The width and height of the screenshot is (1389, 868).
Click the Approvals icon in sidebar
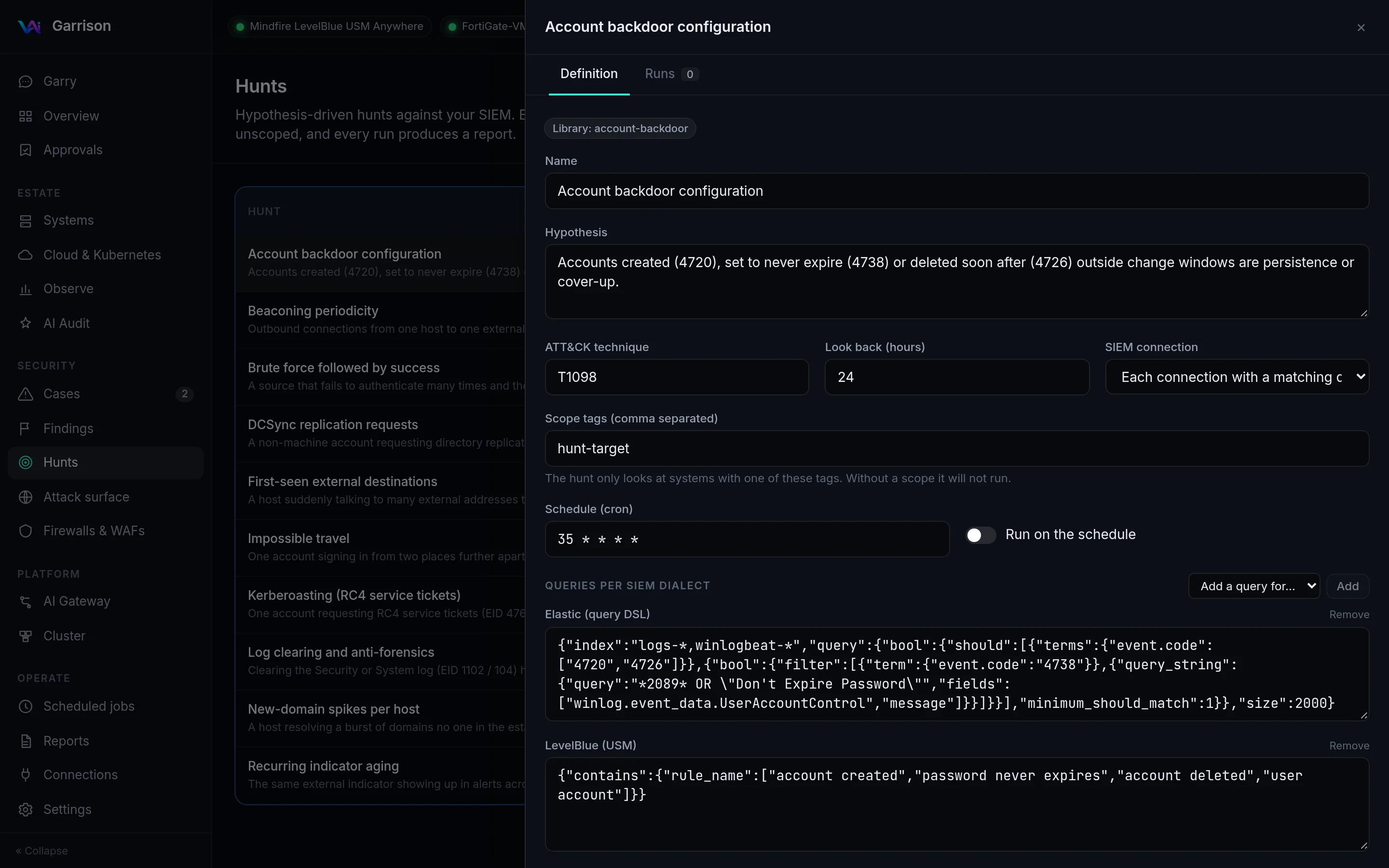click(25, 150)
